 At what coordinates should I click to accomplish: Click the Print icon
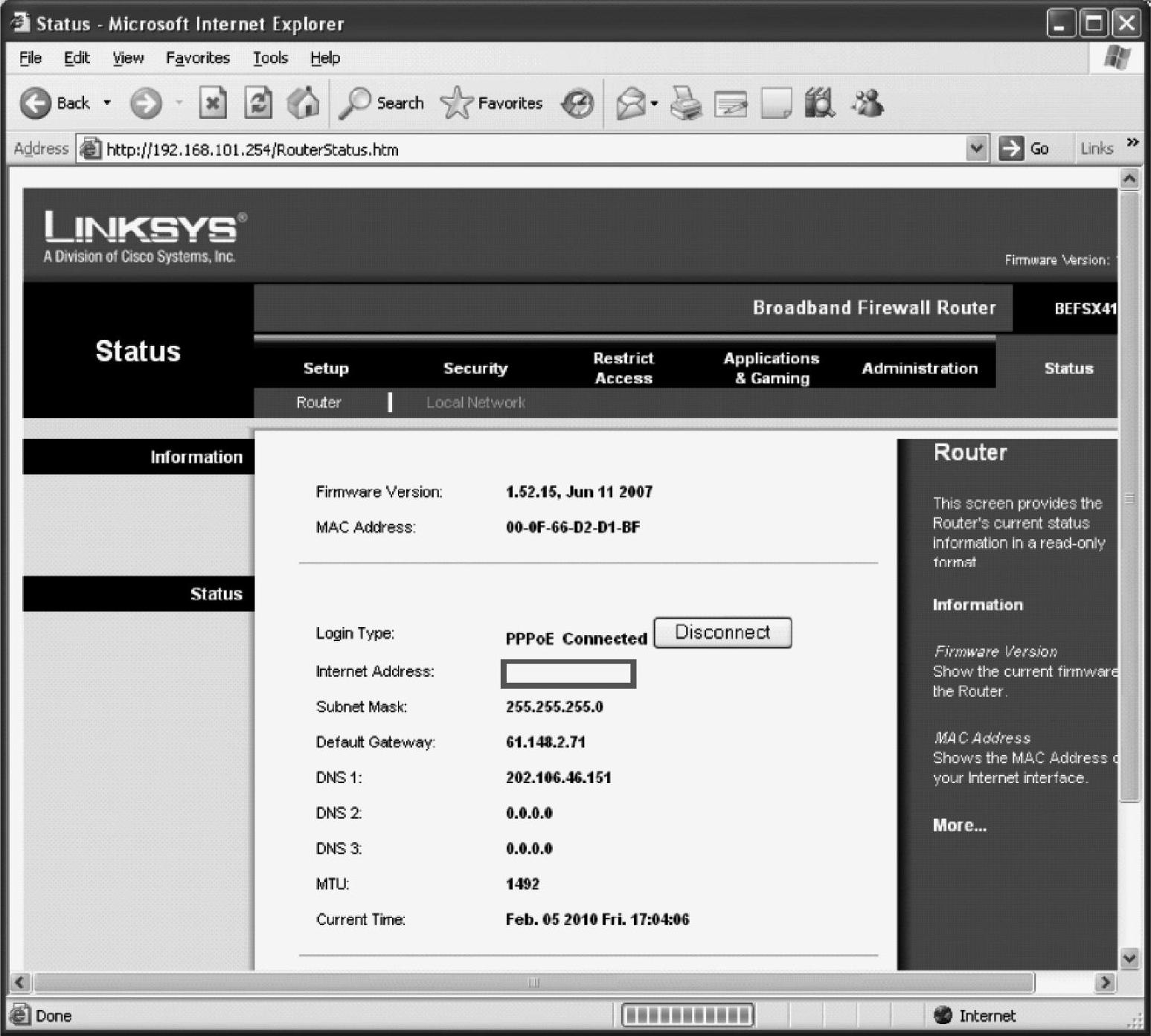click(685, 103)
